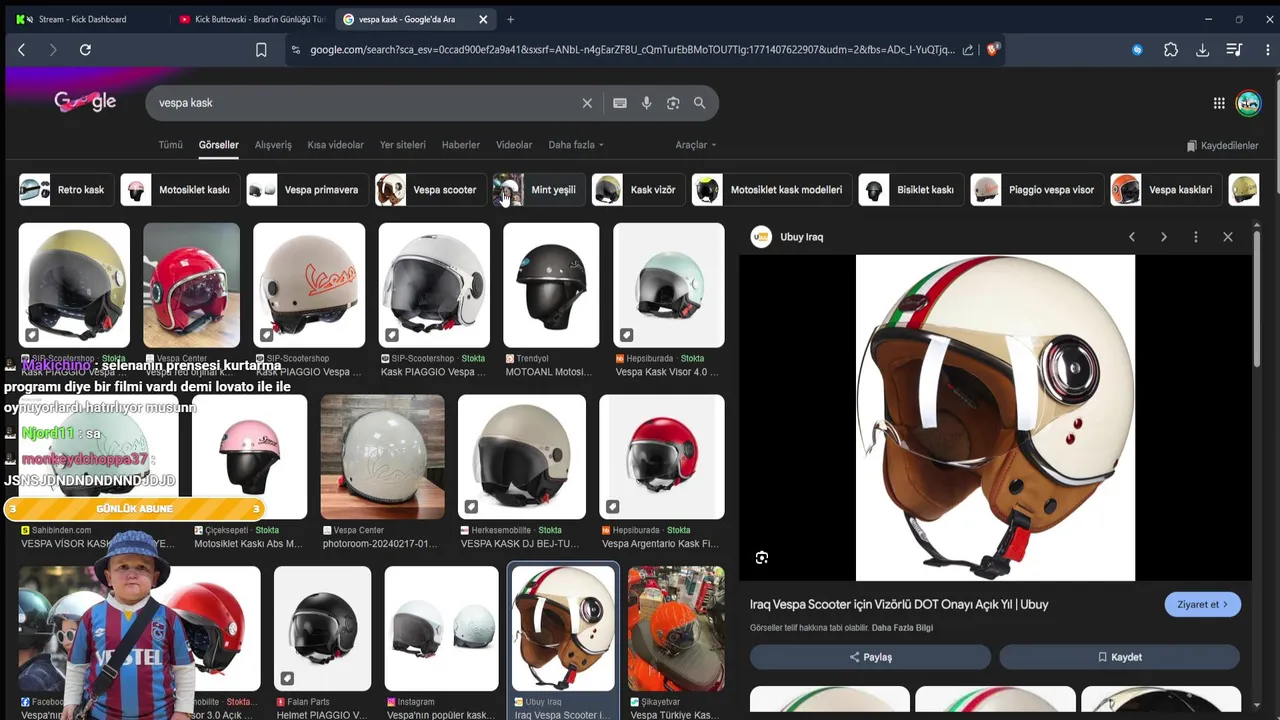
Task: Open Kaydedilenler saved items
Action: 1222,146
